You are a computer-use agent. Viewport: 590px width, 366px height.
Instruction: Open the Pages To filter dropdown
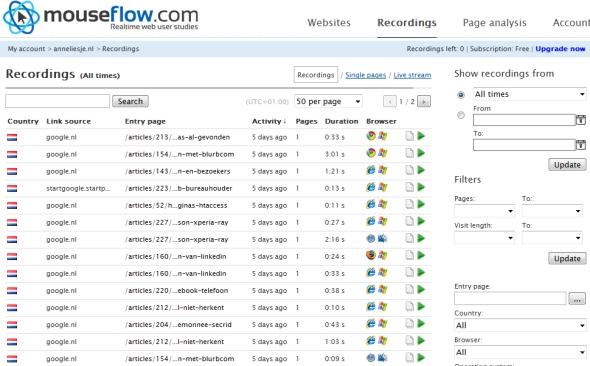click(552, 211)
